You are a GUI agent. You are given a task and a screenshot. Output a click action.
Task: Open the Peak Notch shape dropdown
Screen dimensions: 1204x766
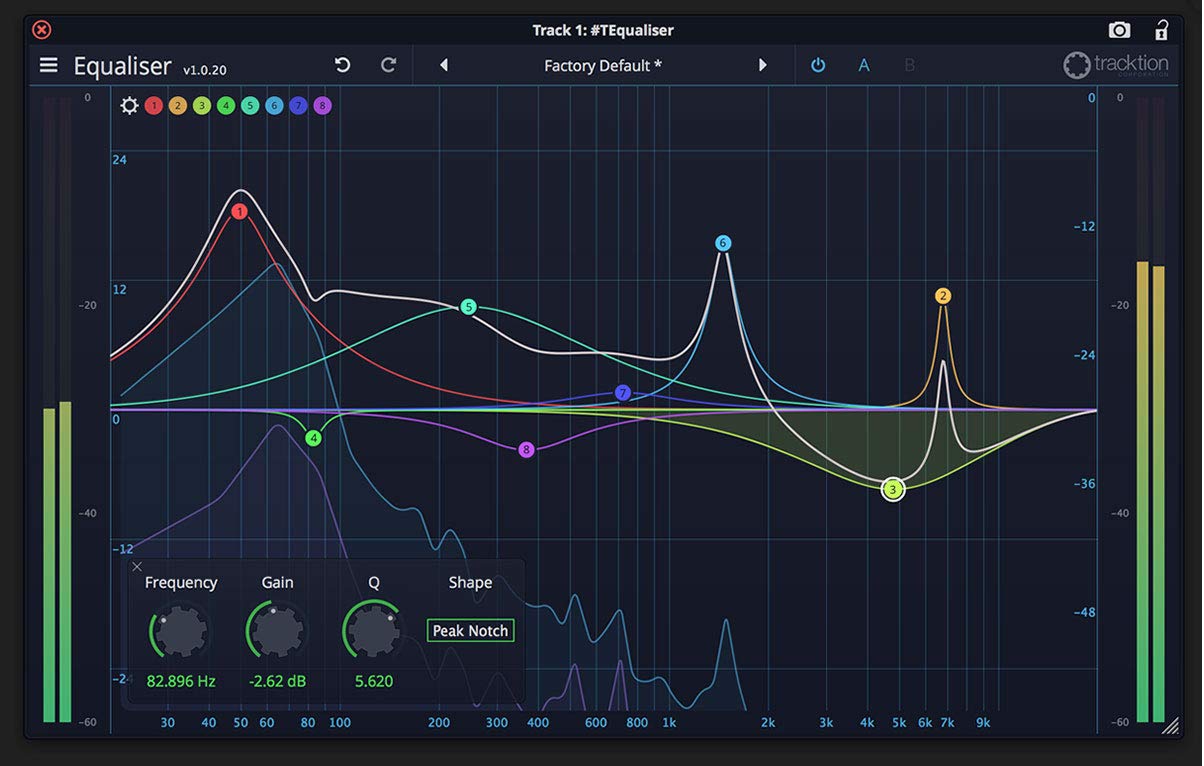(470, 631)
